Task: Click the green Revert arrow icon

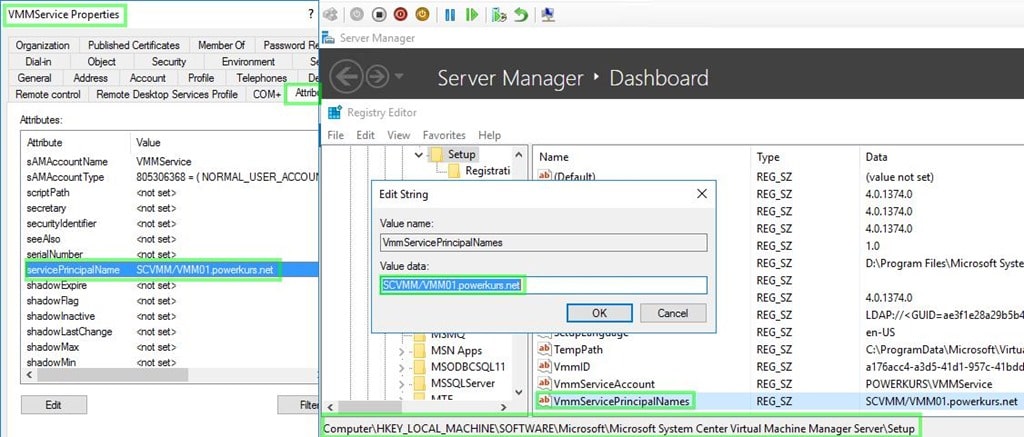Action: point(520,14)
